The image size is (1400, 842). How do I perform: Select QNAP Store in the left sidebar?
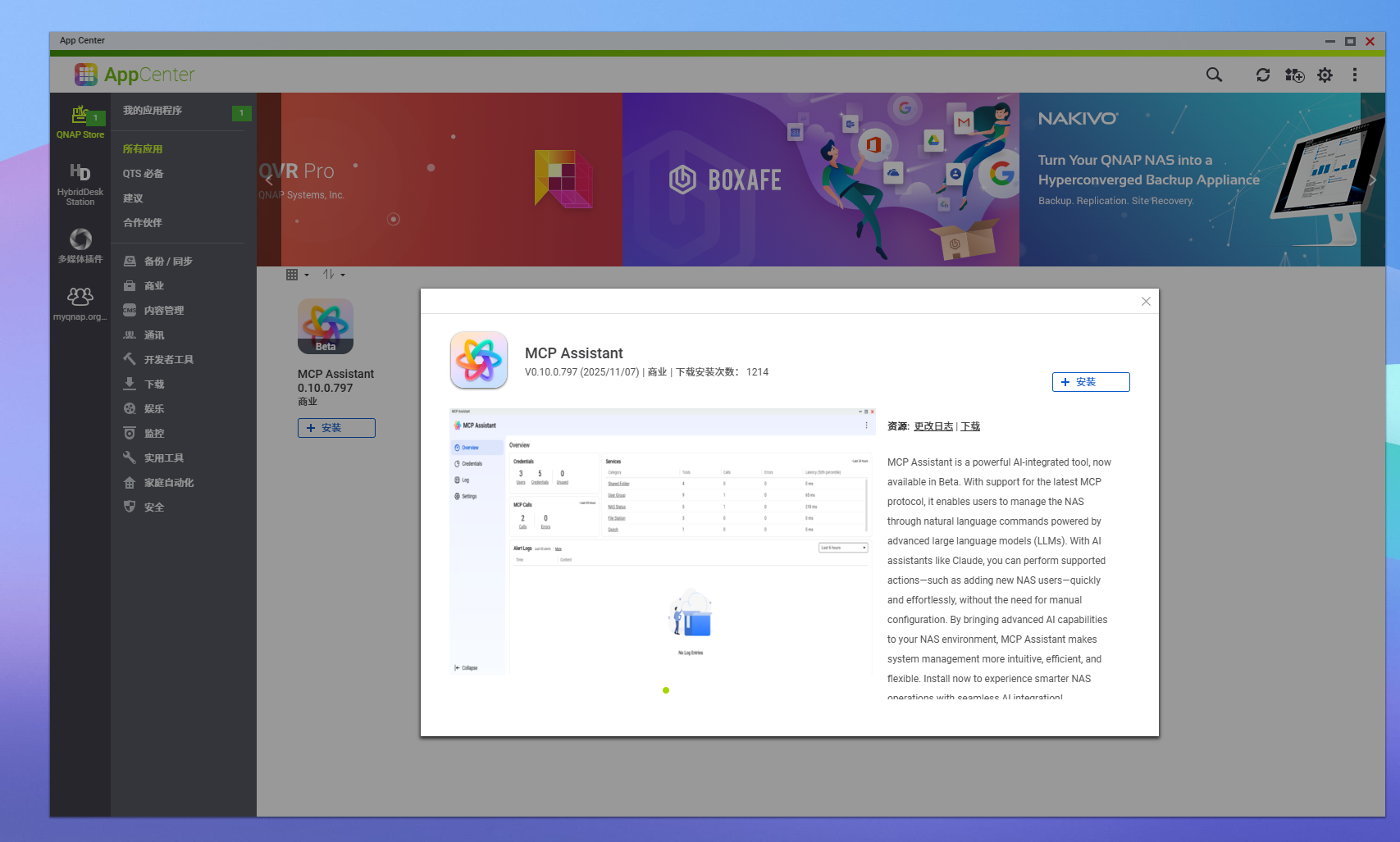80,121
